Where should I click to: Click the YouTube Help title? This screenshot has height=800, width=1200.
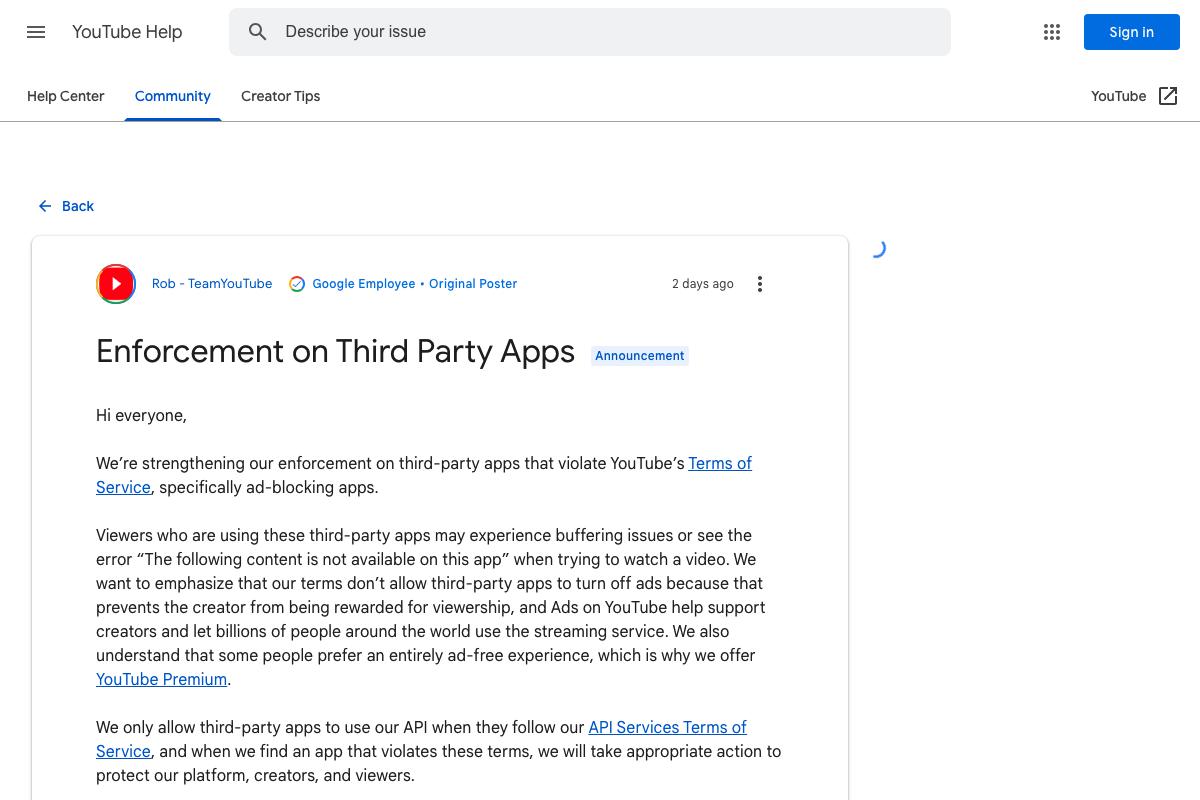[x=127, y=32]
